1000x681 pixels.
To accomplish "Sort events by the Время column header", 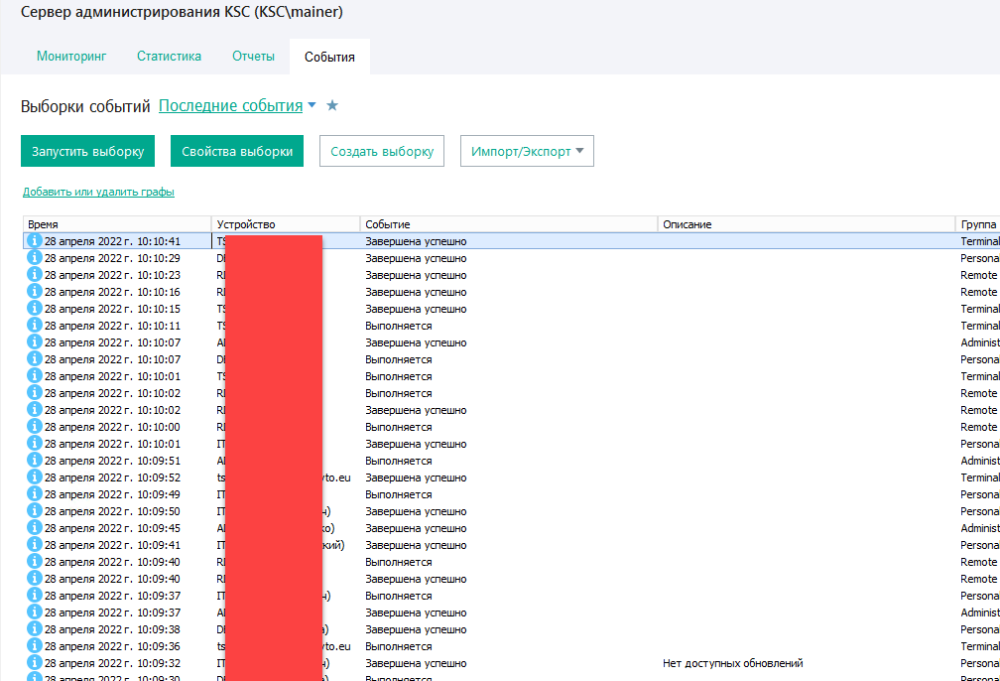I will 115,225.
